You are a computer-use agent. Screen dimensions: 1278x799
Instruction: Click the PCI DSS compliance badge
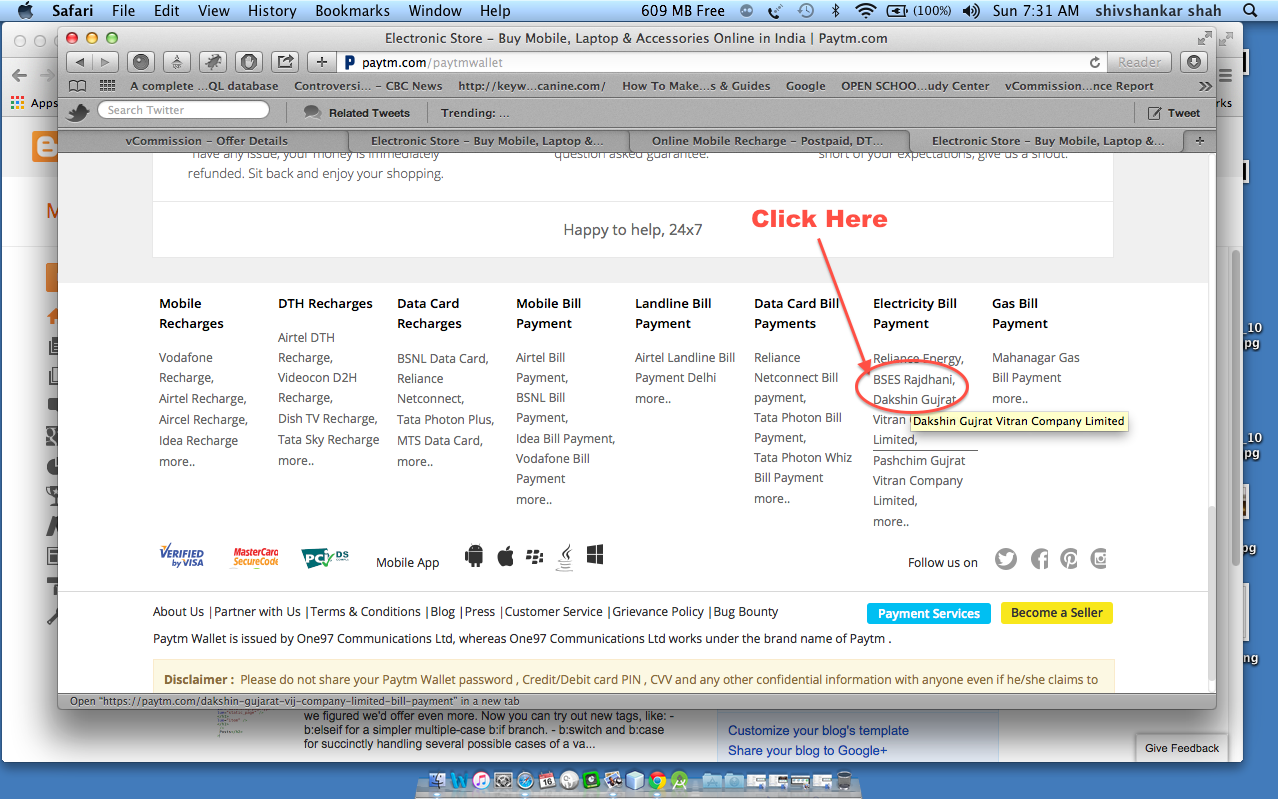(x=326, y=558)
